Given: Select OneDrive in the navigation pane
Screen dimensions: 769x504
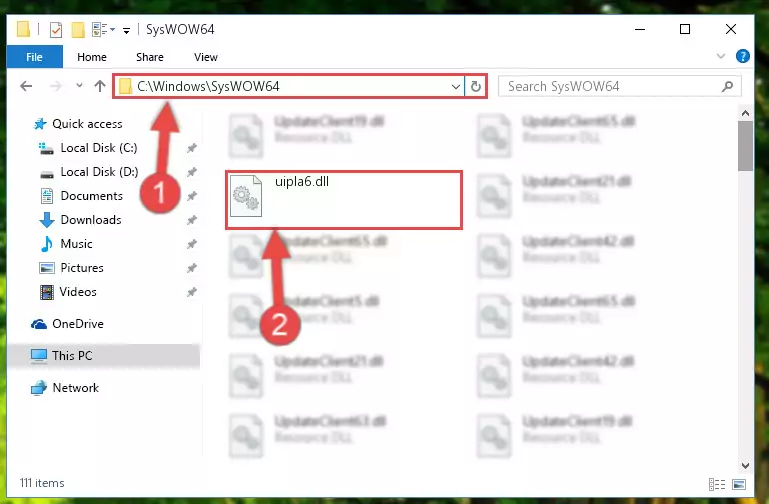Looking at the screenshot, I should coord(78,324).
